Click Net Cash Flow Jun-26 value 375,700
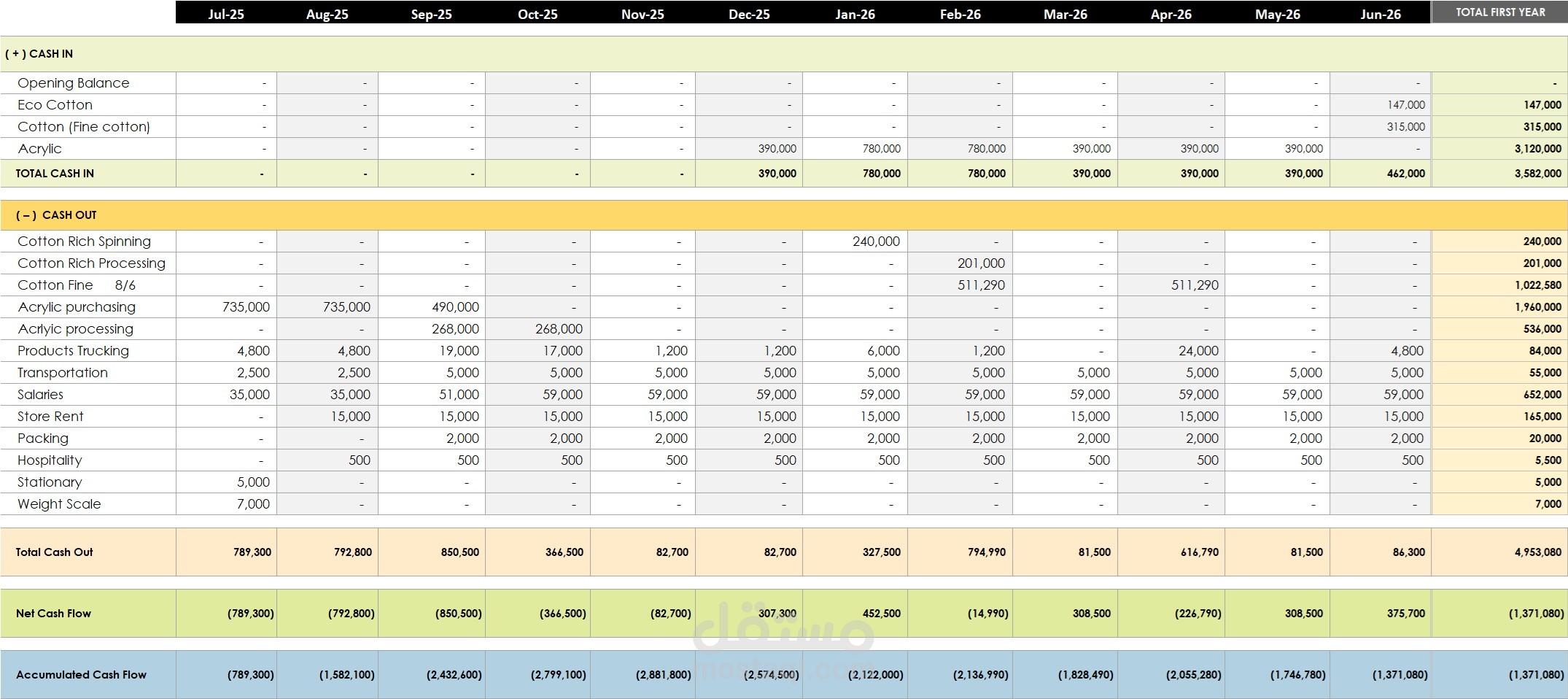1568x699 pixels. [1406, 614]
